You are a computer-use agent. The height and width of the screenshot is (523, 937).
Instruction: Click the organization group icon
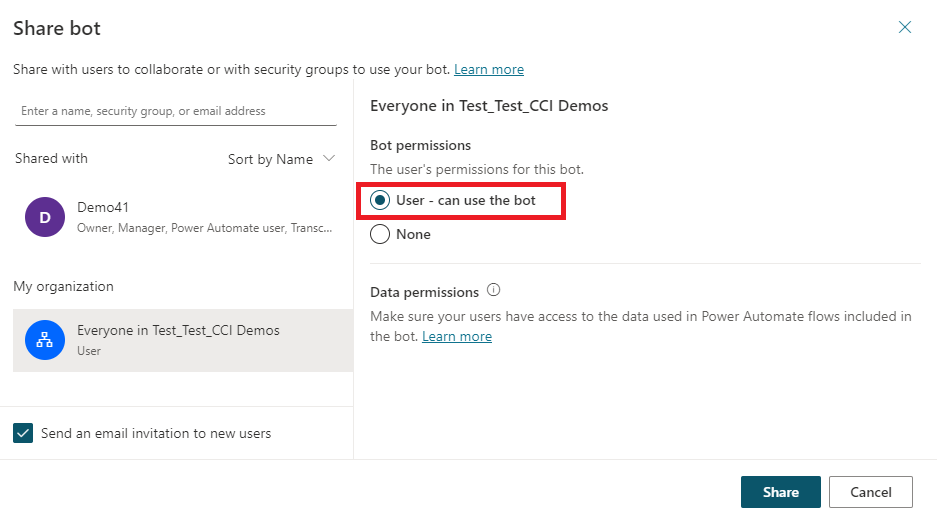point(45,340)
